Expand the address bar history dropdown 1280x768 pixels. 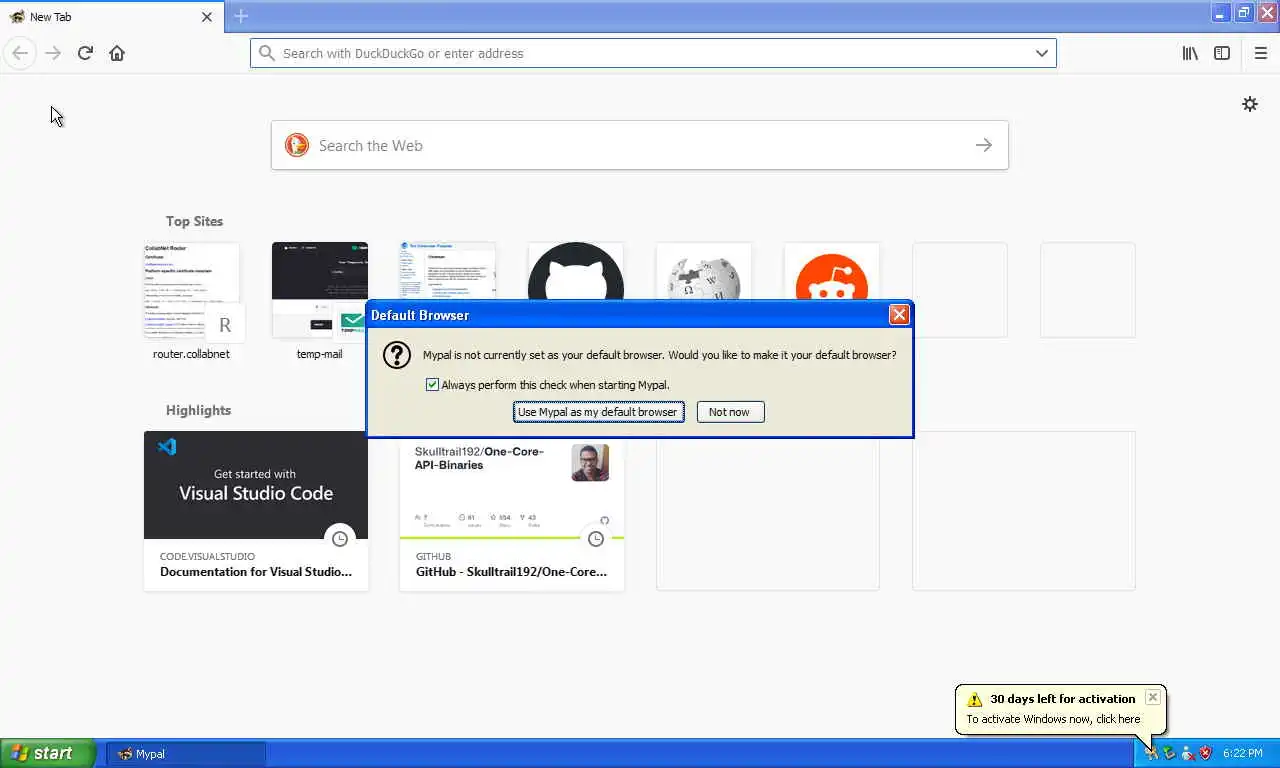click(1041, 53)
